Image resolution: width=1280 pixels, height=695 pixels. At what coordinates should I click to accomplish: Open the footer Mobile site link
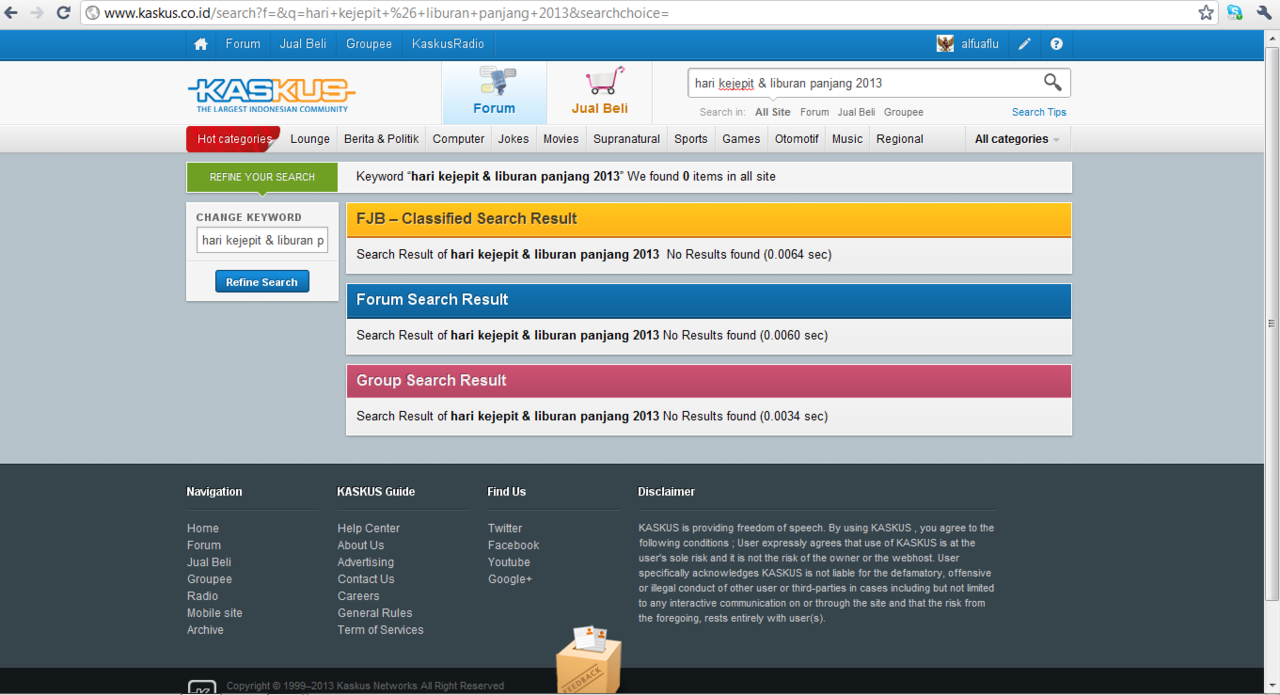pos(215,613)
